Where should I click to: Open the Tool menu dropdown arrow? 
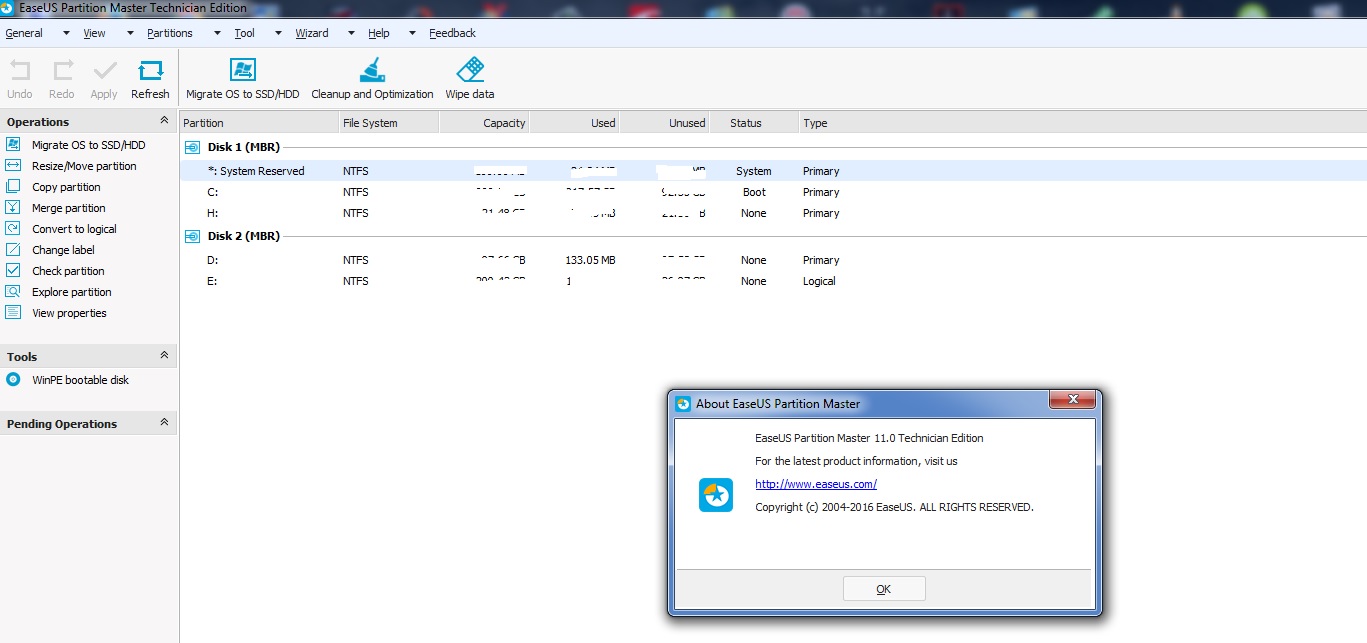[278, 33]
